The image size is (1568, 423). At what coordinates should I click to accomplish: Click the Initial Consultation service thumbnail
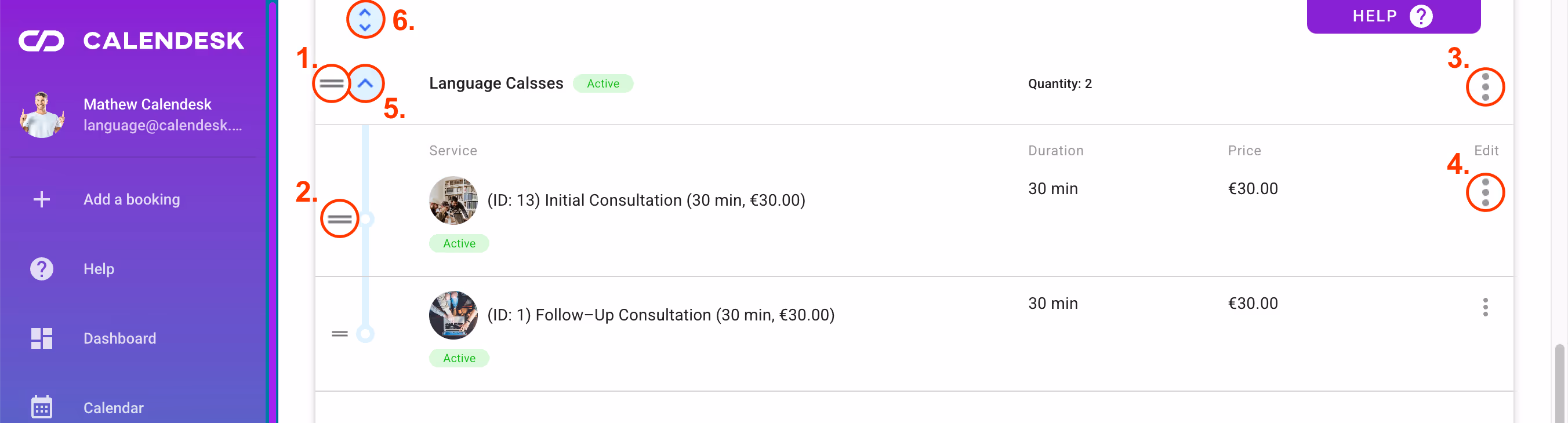tap(453, 200)
